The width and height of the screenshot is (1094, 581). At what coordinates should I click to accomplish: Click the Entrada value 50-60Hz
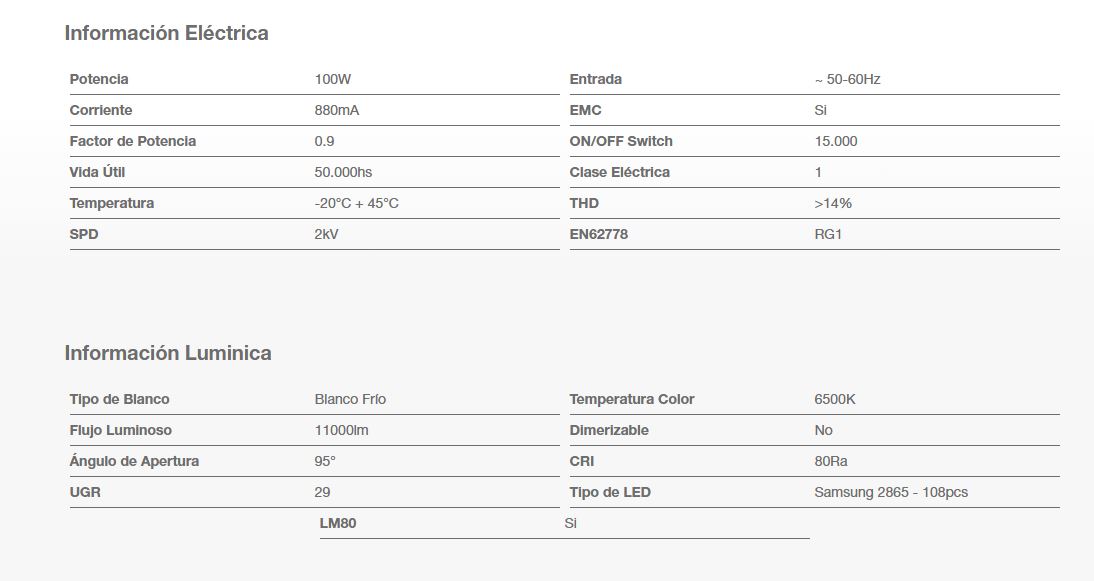point(848,79)
